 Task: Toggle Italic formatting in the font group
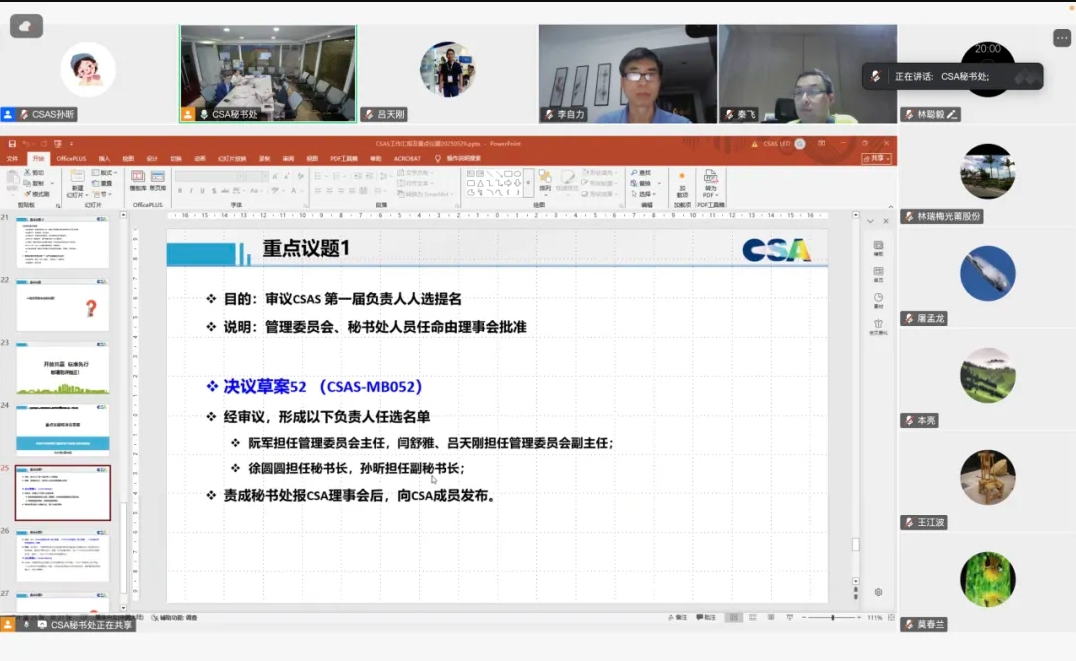(191, 191)
